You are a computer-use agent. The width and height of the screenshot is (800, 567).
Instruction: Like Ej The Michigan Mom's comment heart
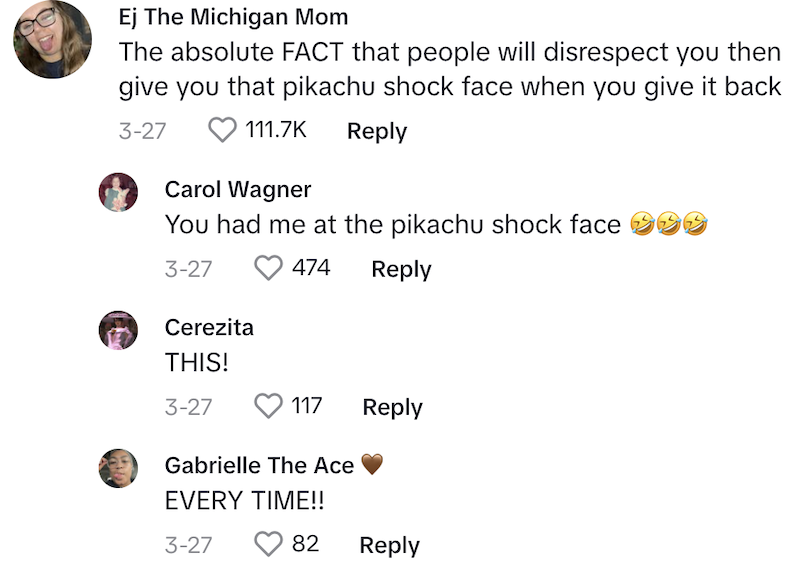click(x=222, y=130)
